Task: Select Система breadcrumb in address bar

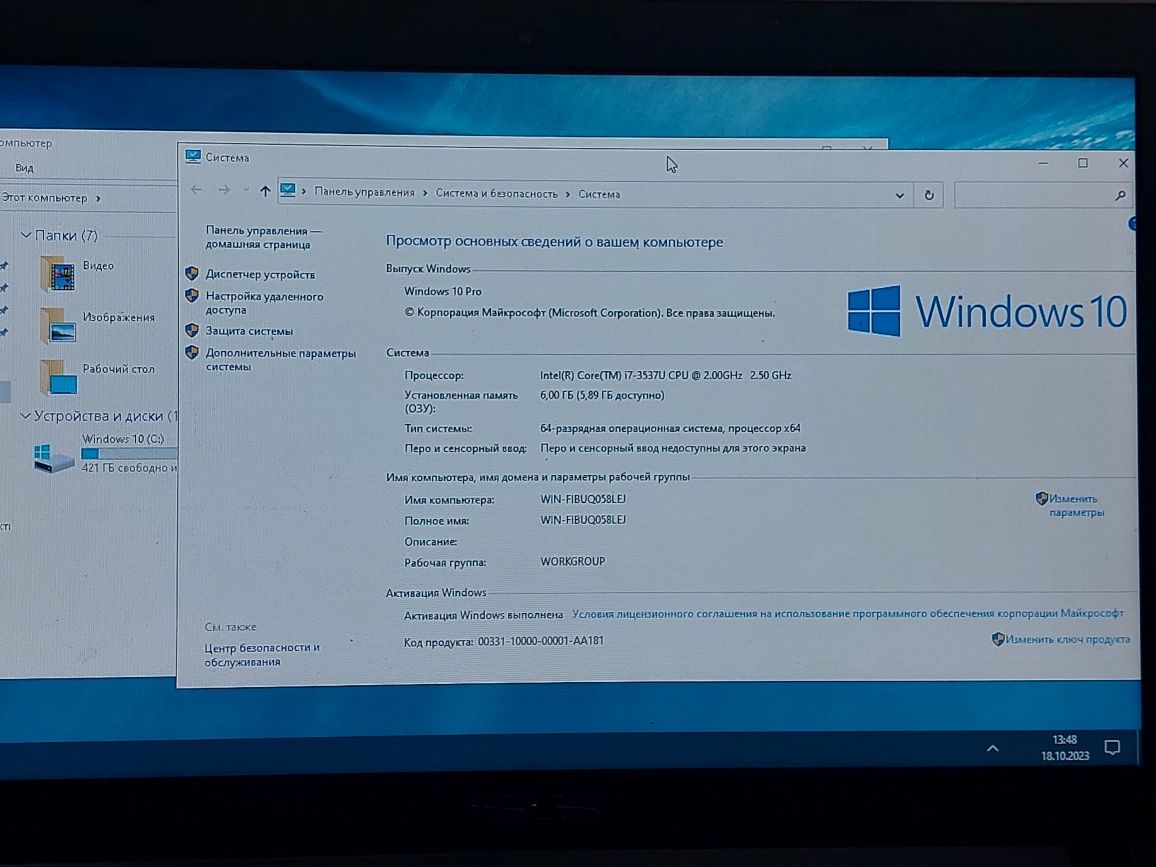Action: pyautogui.click(x=599, y=195)
